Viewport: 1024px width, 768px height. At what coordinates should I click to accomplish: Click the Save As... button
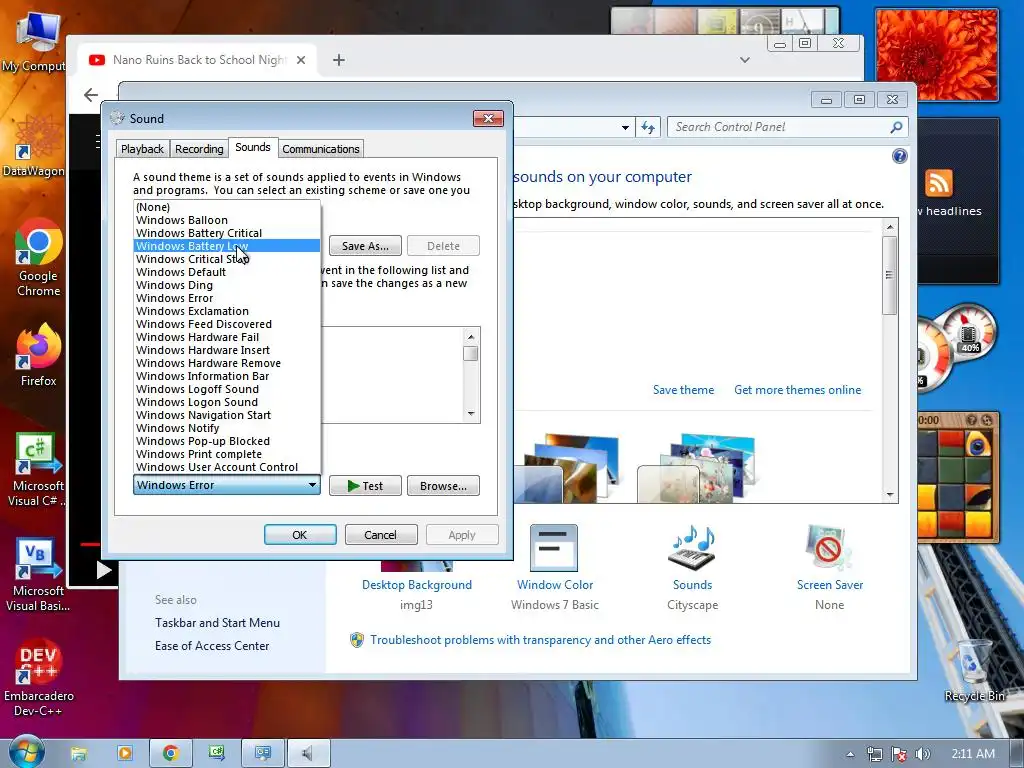point(365,246)
